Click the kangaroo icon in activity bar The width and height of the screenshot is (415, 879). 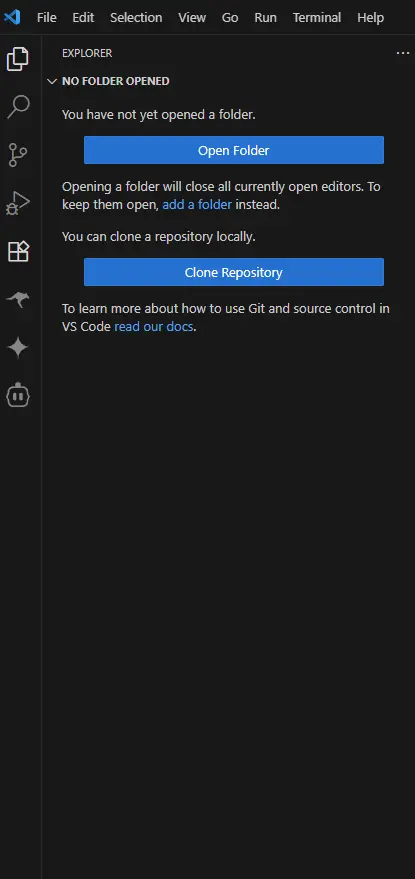click(x=18, y=300)
